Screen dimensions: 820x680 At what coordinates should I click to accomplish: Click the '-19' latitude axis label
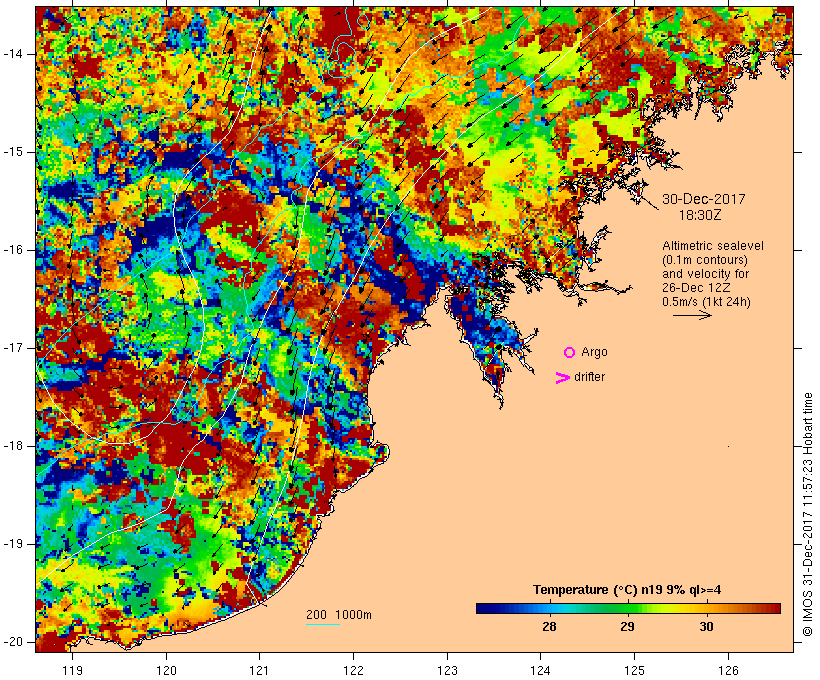[x=14, y=544]
